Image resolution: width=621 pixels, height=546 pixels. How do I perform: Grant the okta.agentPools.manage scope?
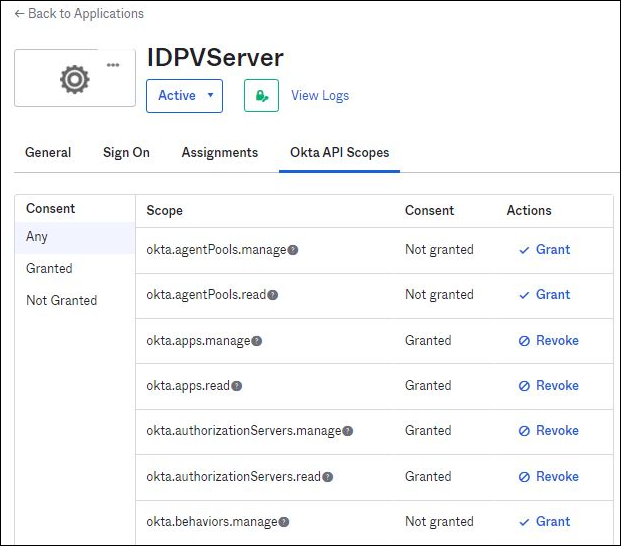(545, 249)
